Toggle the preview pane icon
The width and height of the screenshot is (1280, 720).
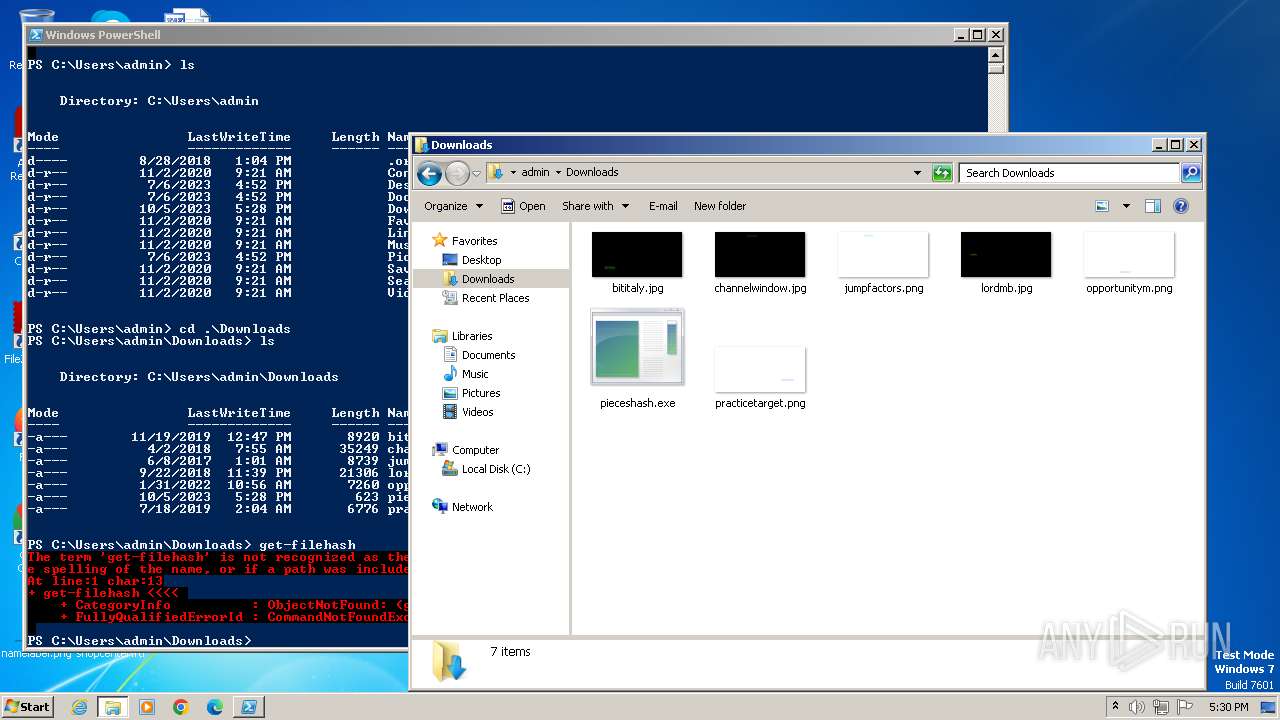click(x=1152, y=206)
